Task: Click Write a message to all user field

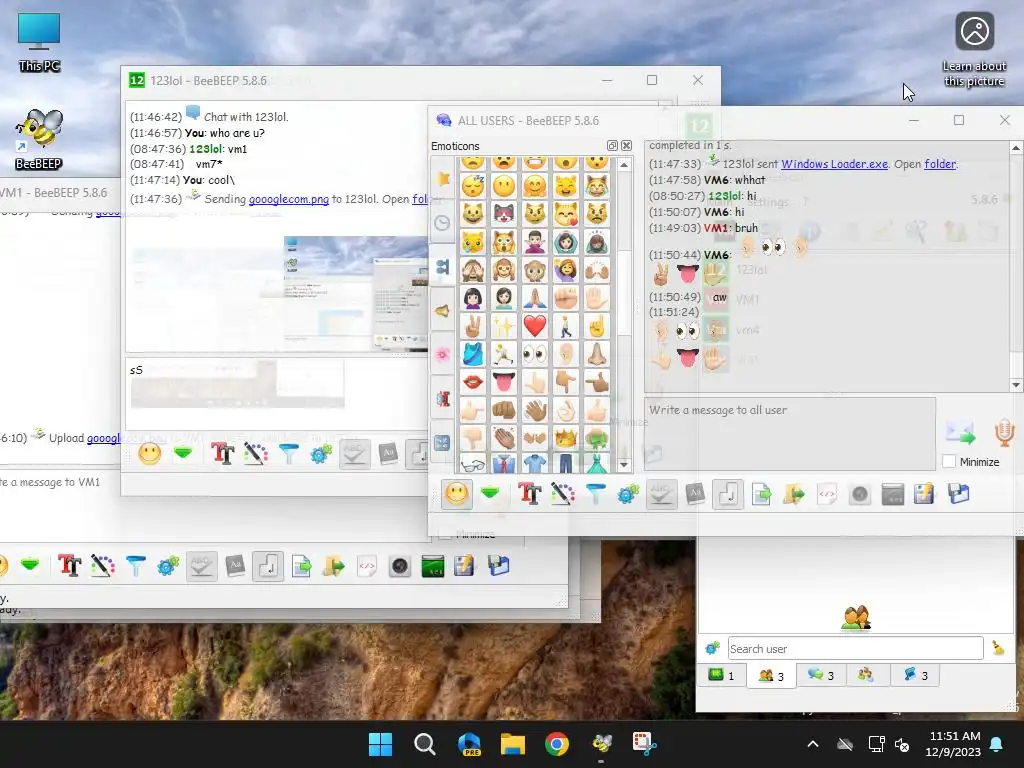Action: 790,433
